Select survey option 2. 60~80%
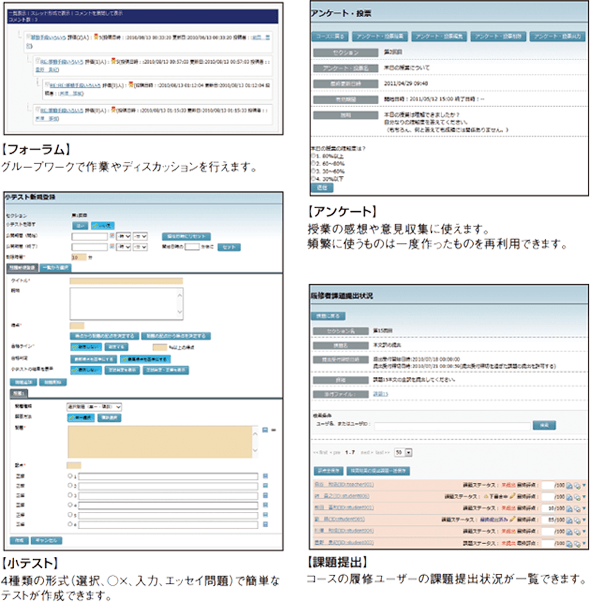This screenshot has width=590, height=602. 314,164
